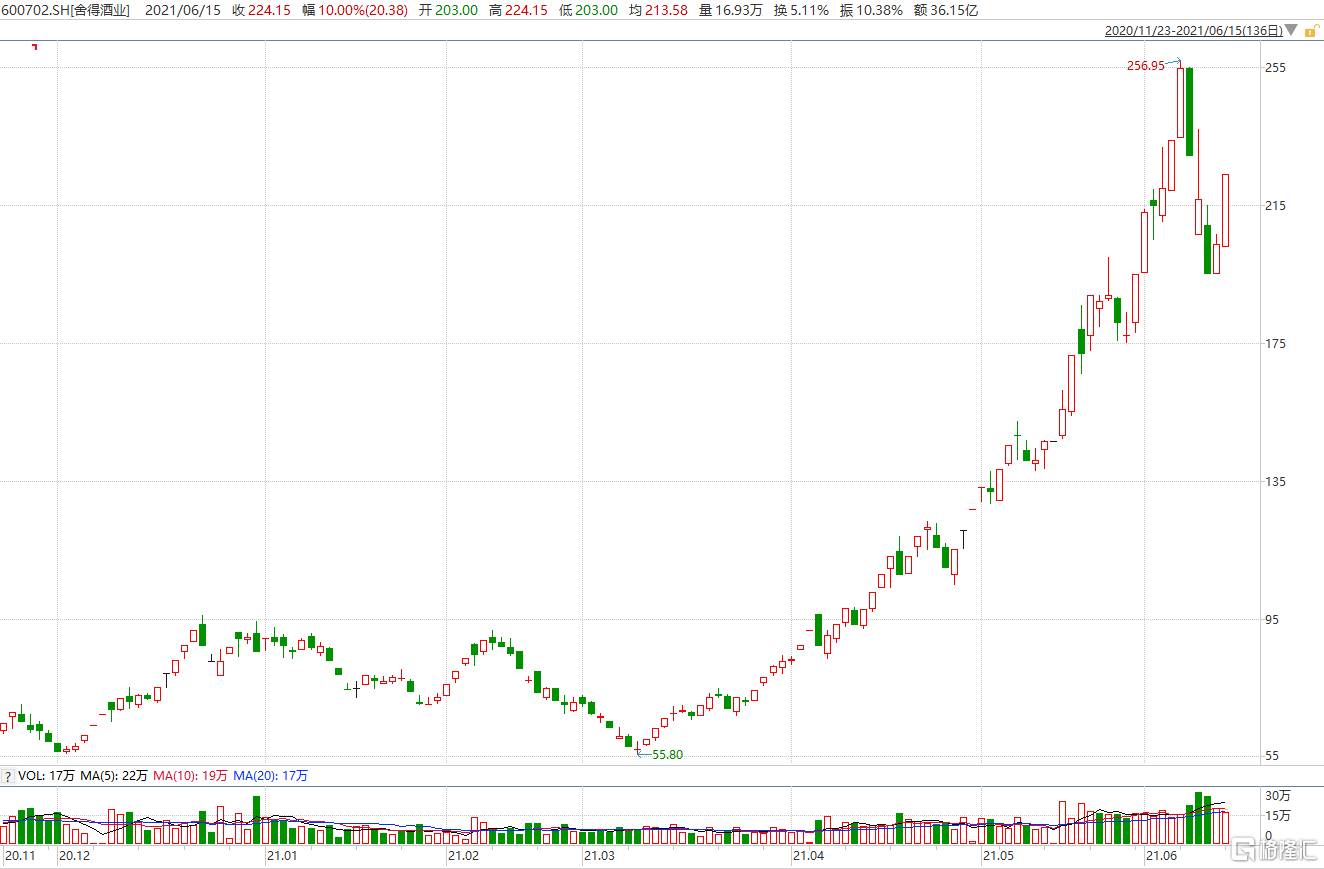Select the 21.03 timeline marker
Viewport: 1324px width, 869px height.
(599, 856)
